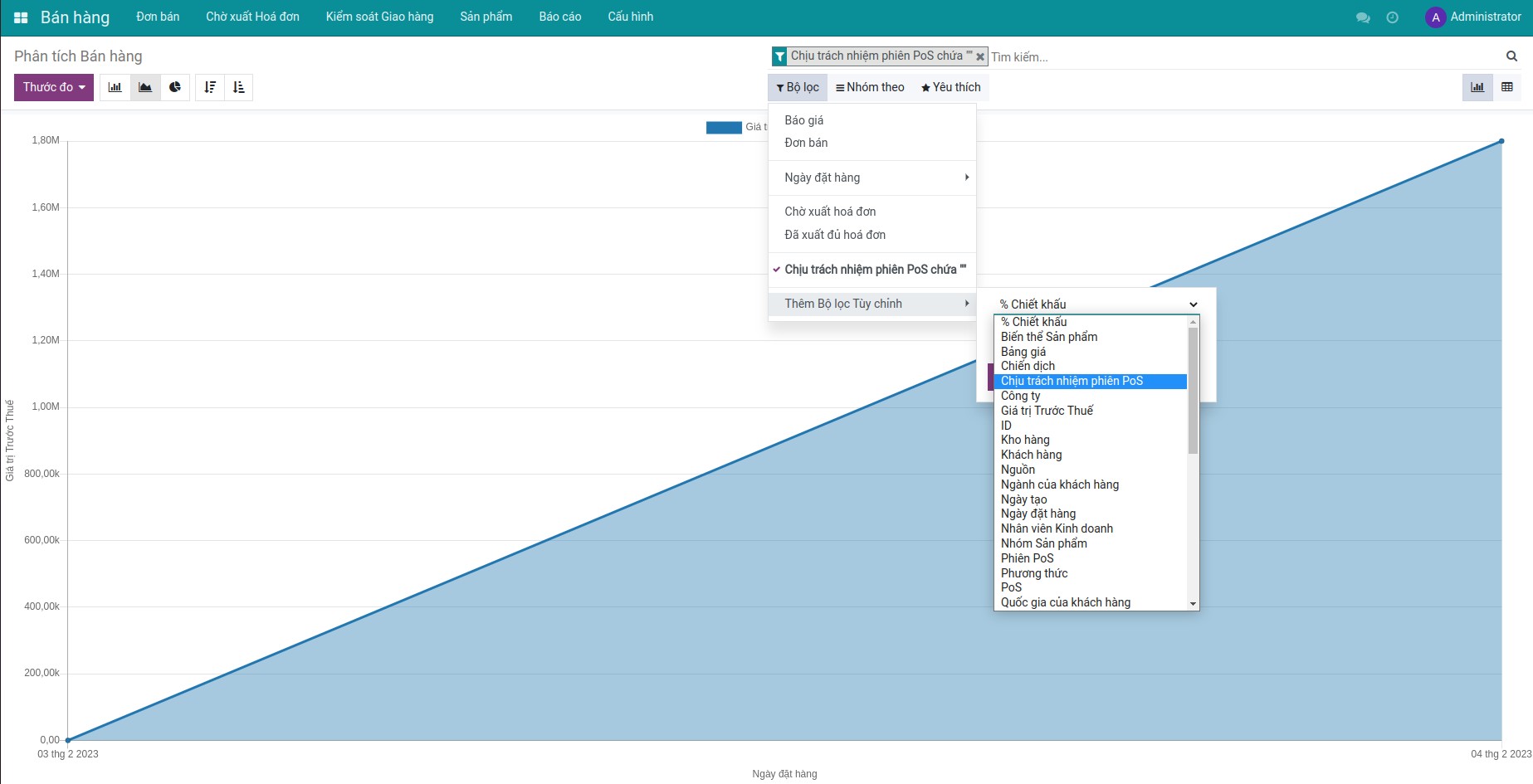This screenshot has width=1533, height=784.
Task: Toggle the 'Chịu trách nhiệm phiên PoS chứa' filter
Action: point(875,270)
